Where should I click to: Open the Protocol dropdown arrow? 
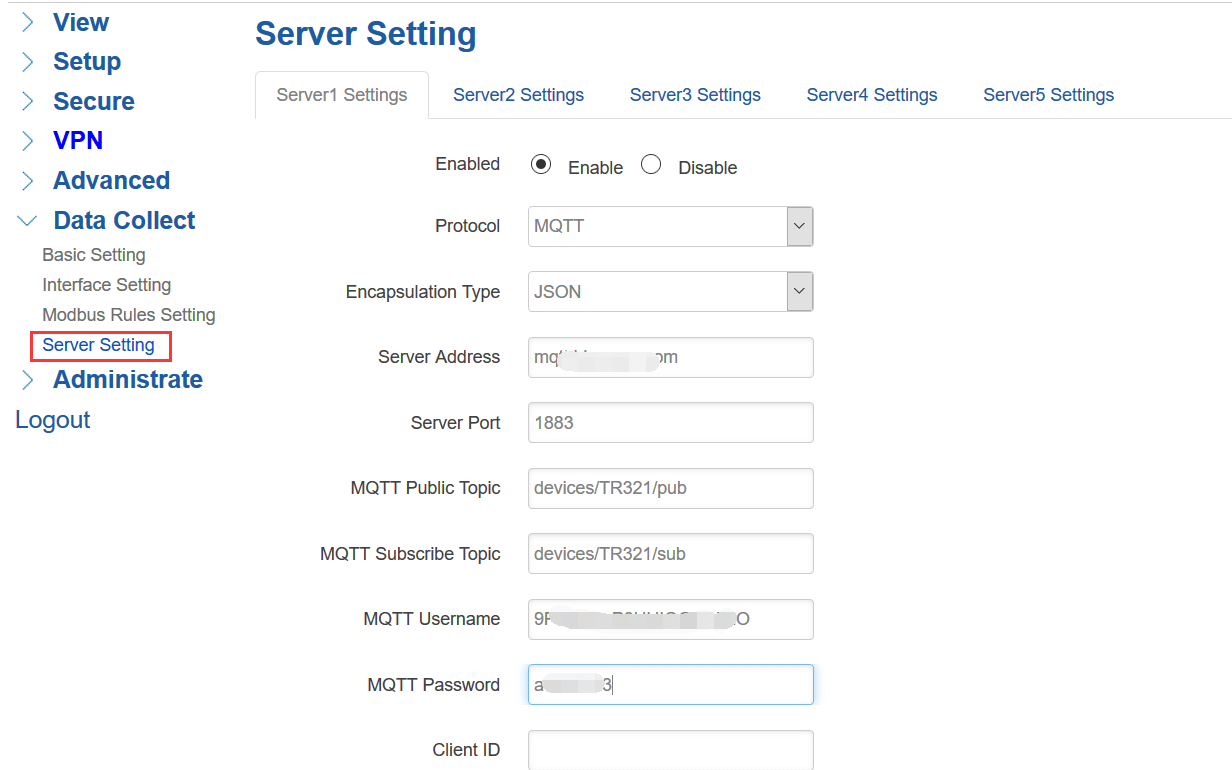coord(798,226)
